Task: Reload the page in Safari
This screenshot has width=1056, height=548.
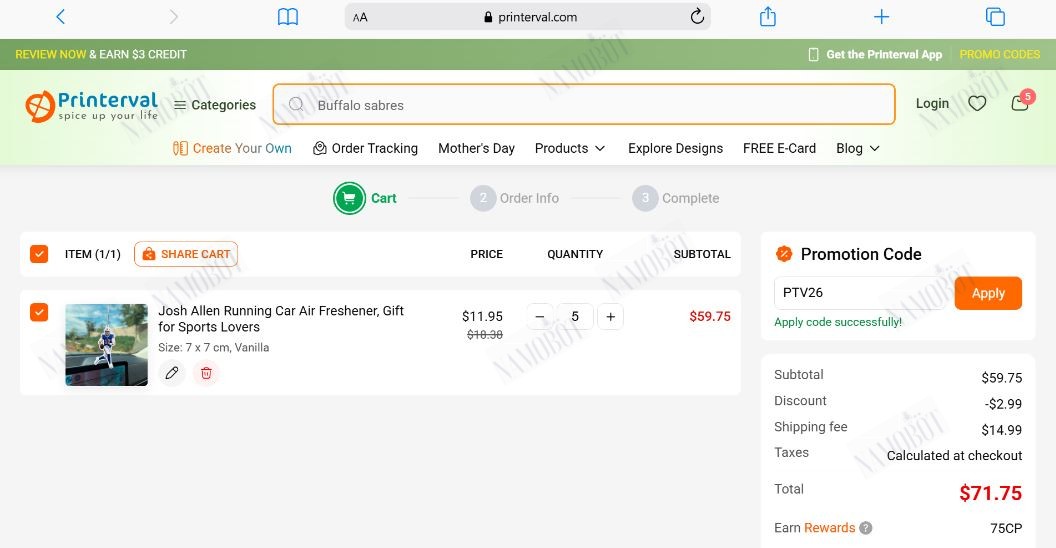Action: [697, 17]
